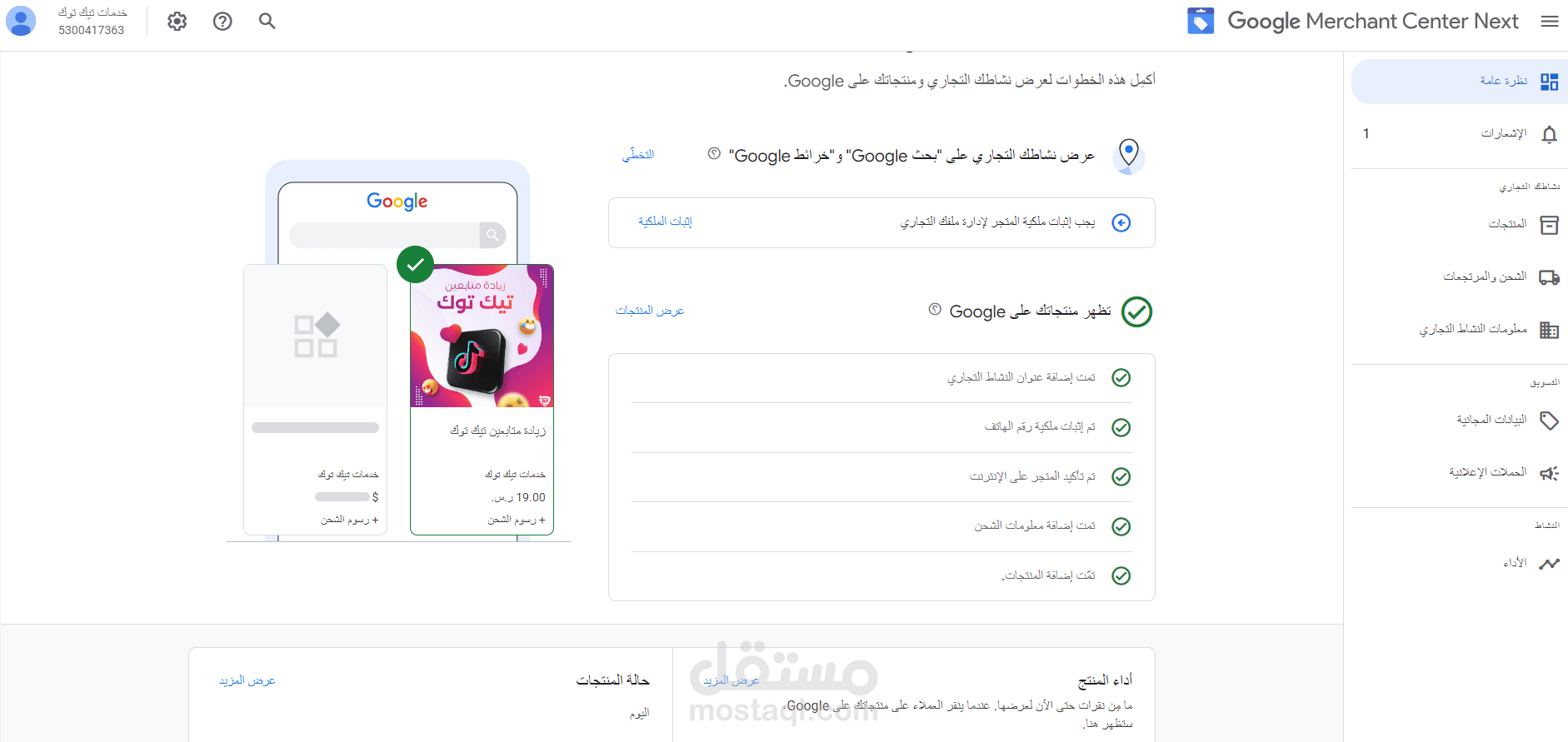Click checkmark for تمت إضافة معلومات الشحن
Screen dimensions: 1568x742
1121,526
